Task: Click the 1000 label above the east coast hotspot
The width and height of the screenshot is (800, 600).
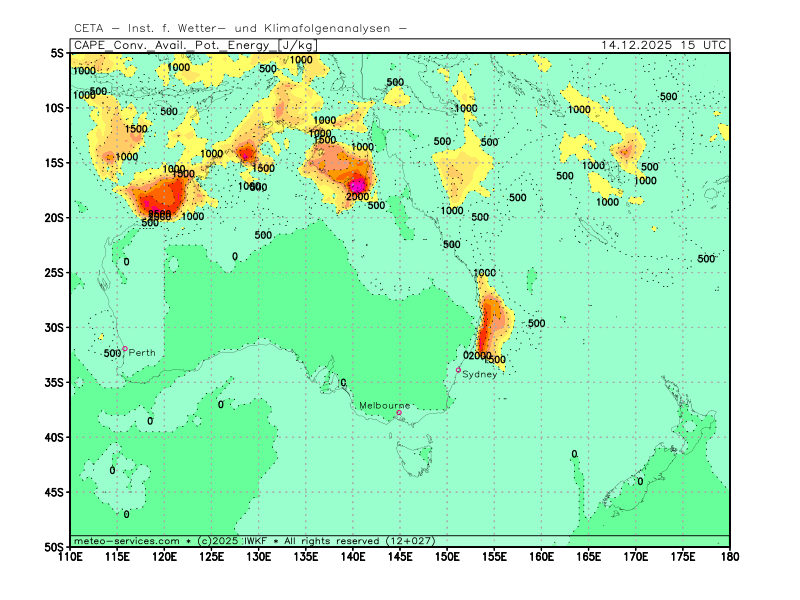Action: point(485,273)
